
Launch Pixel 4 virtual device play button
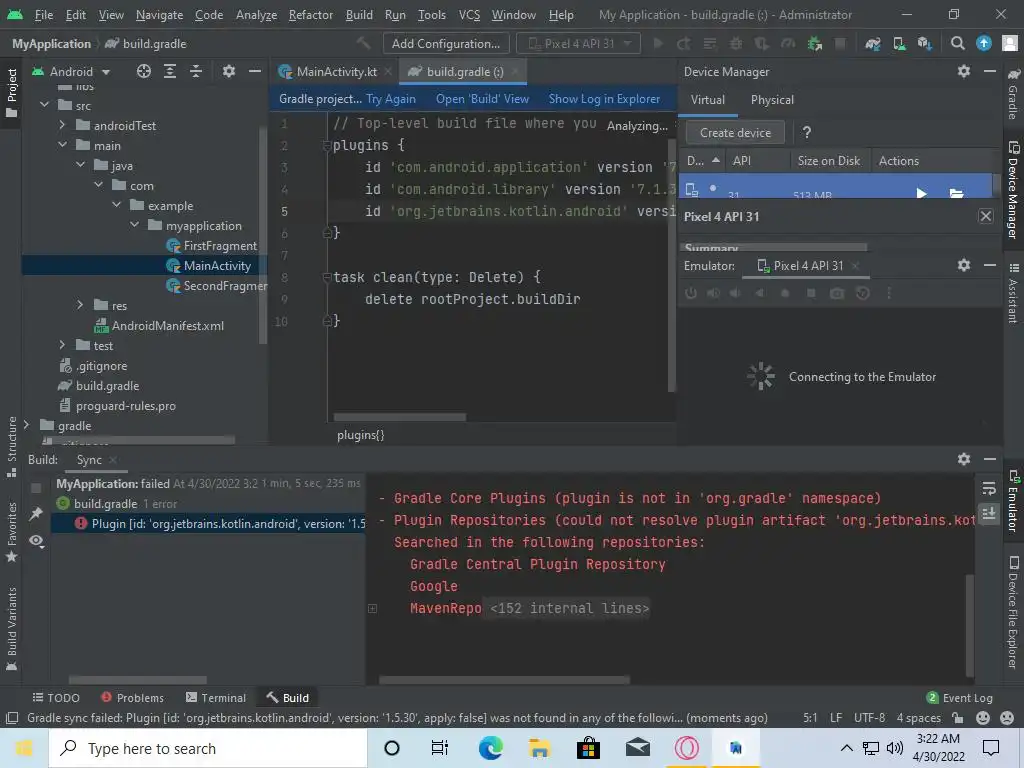pos(921,193)
